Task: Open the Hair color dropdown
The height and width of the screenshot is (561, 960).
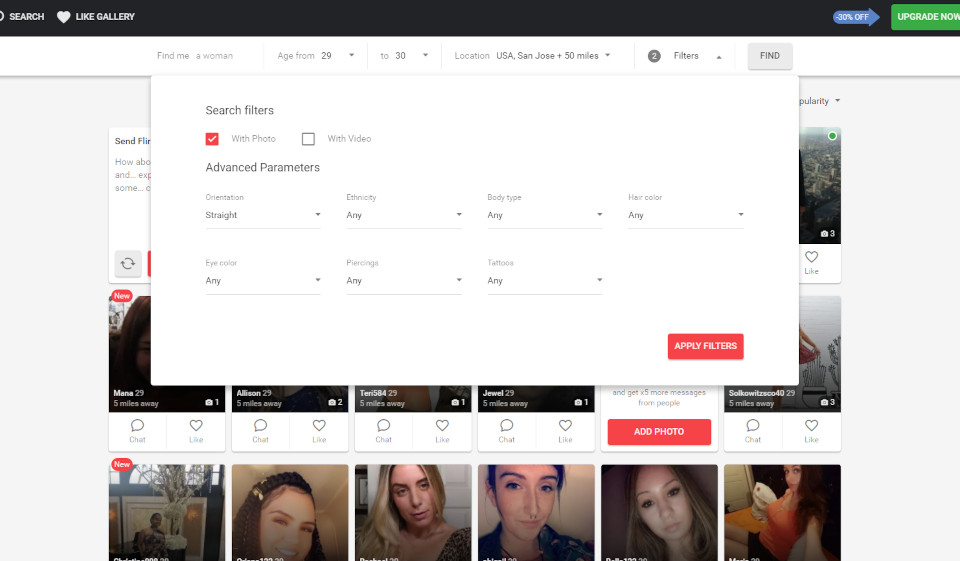Action: click(x=686, y=215)
